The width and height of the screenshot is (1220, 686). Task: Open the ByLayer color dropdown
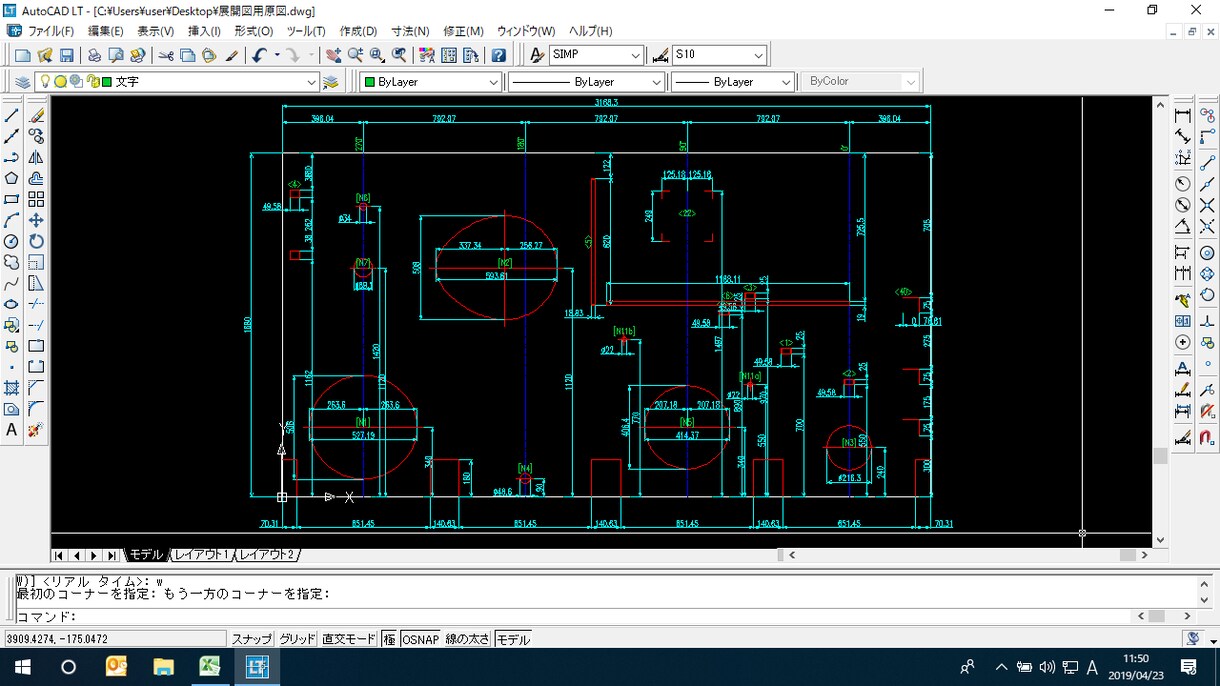pyautogui.click(x=431, y=82)
